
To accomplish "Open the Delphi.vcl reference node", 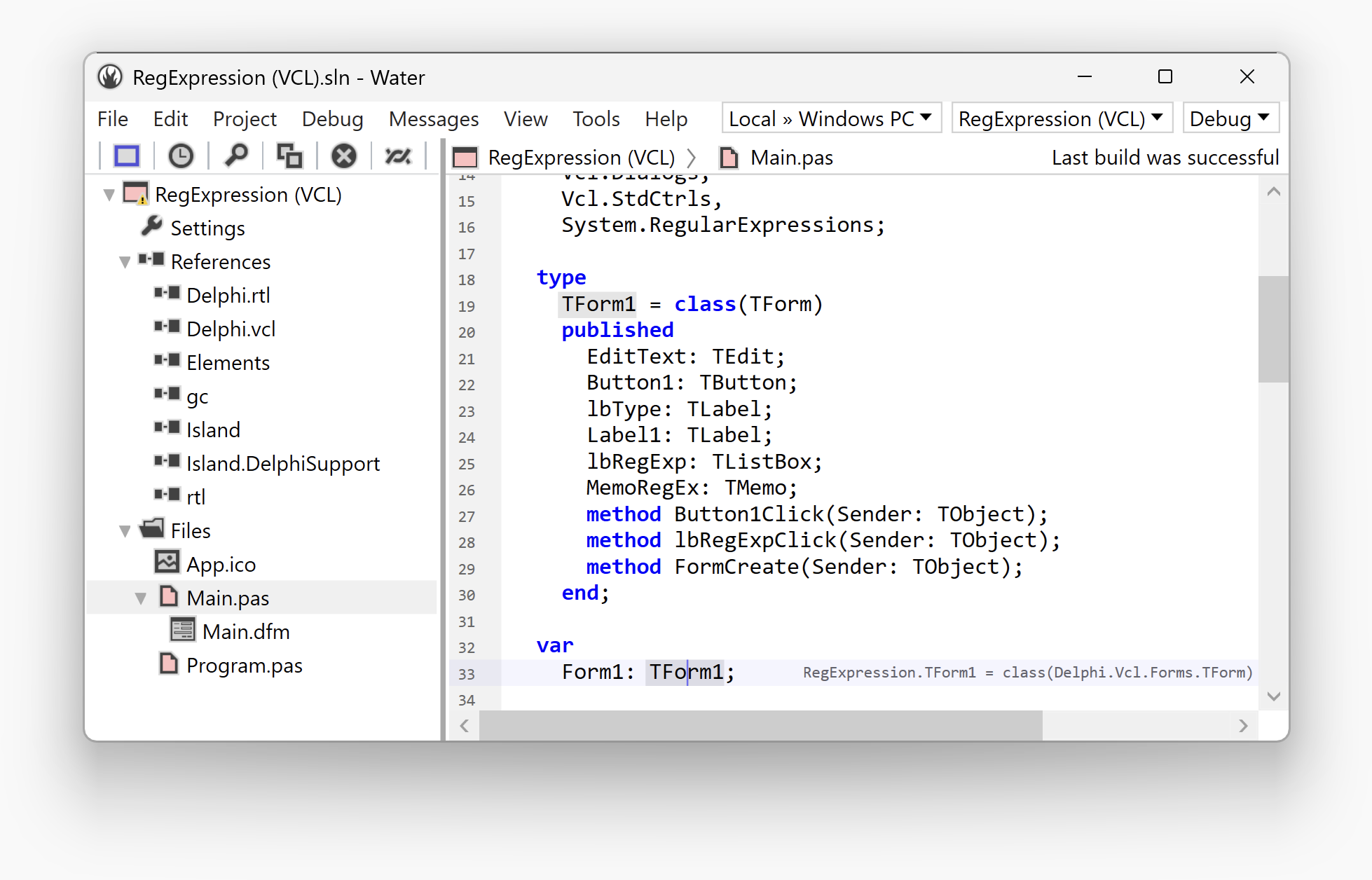I will 230,328.
